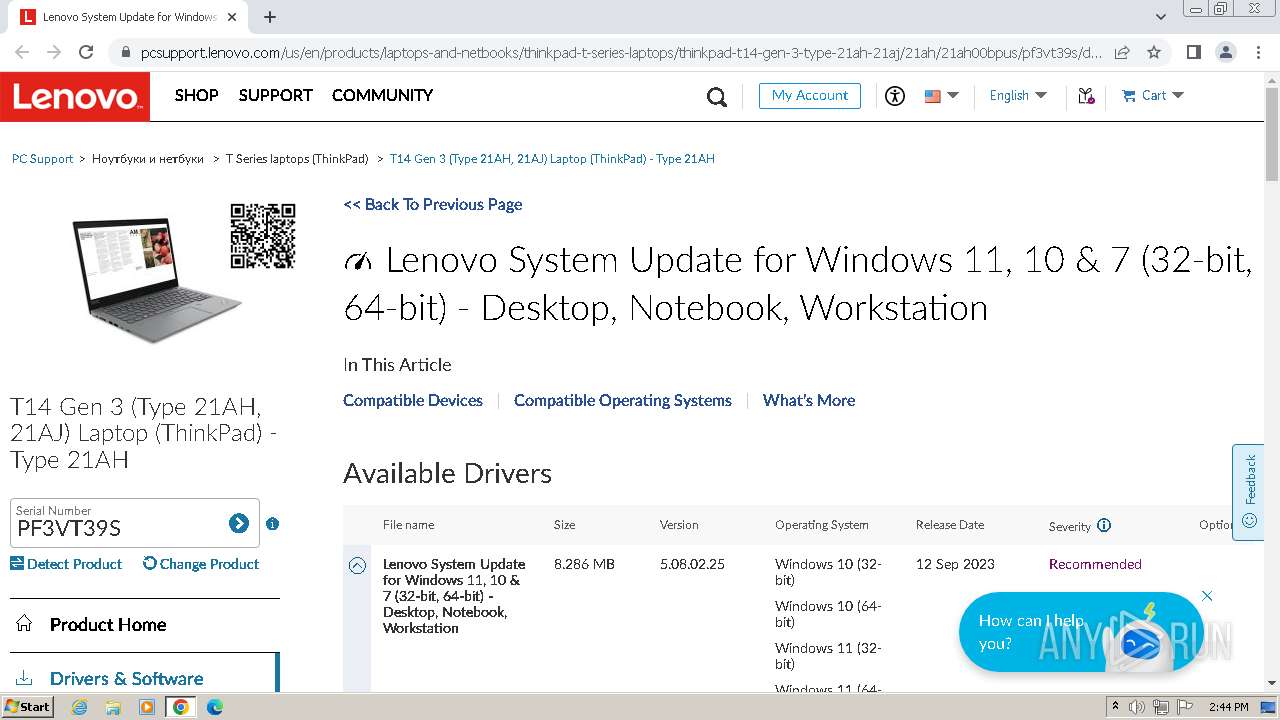Jump to What's More section

(809, 400)
